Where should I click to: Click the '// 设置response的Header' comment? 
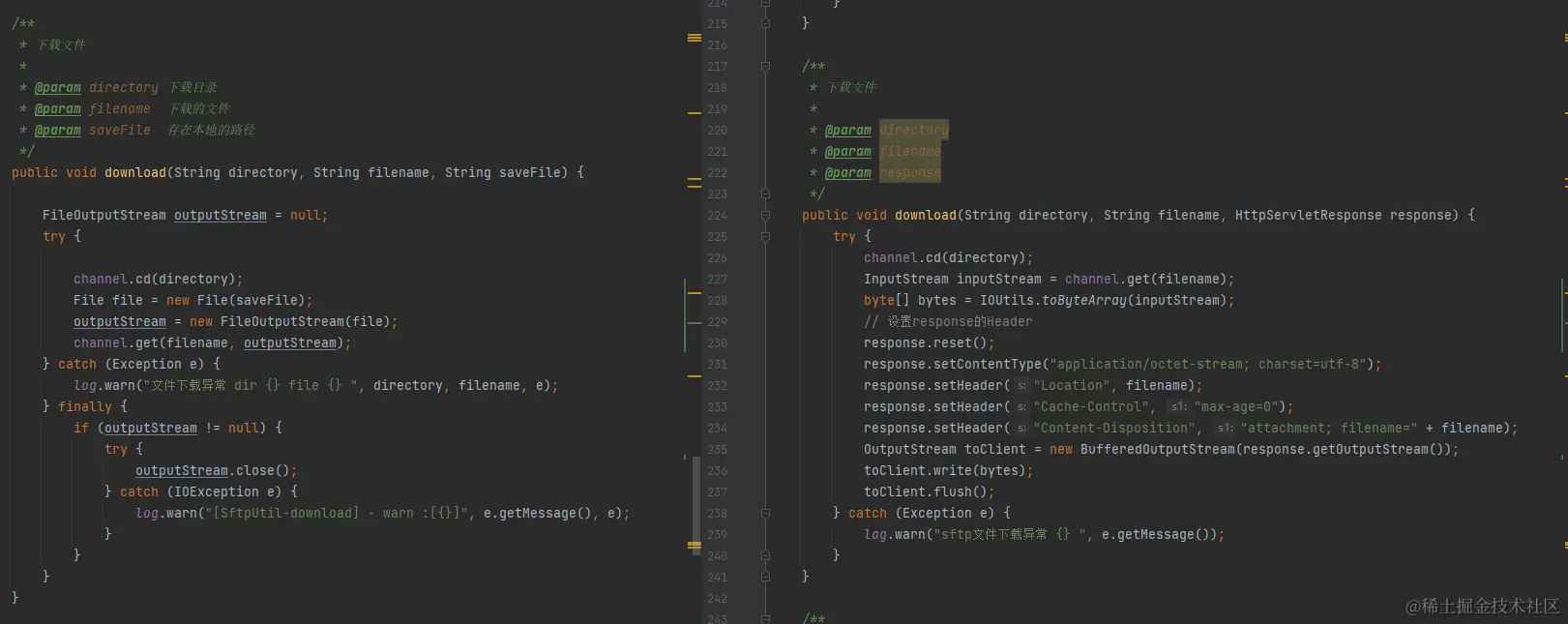948,322
